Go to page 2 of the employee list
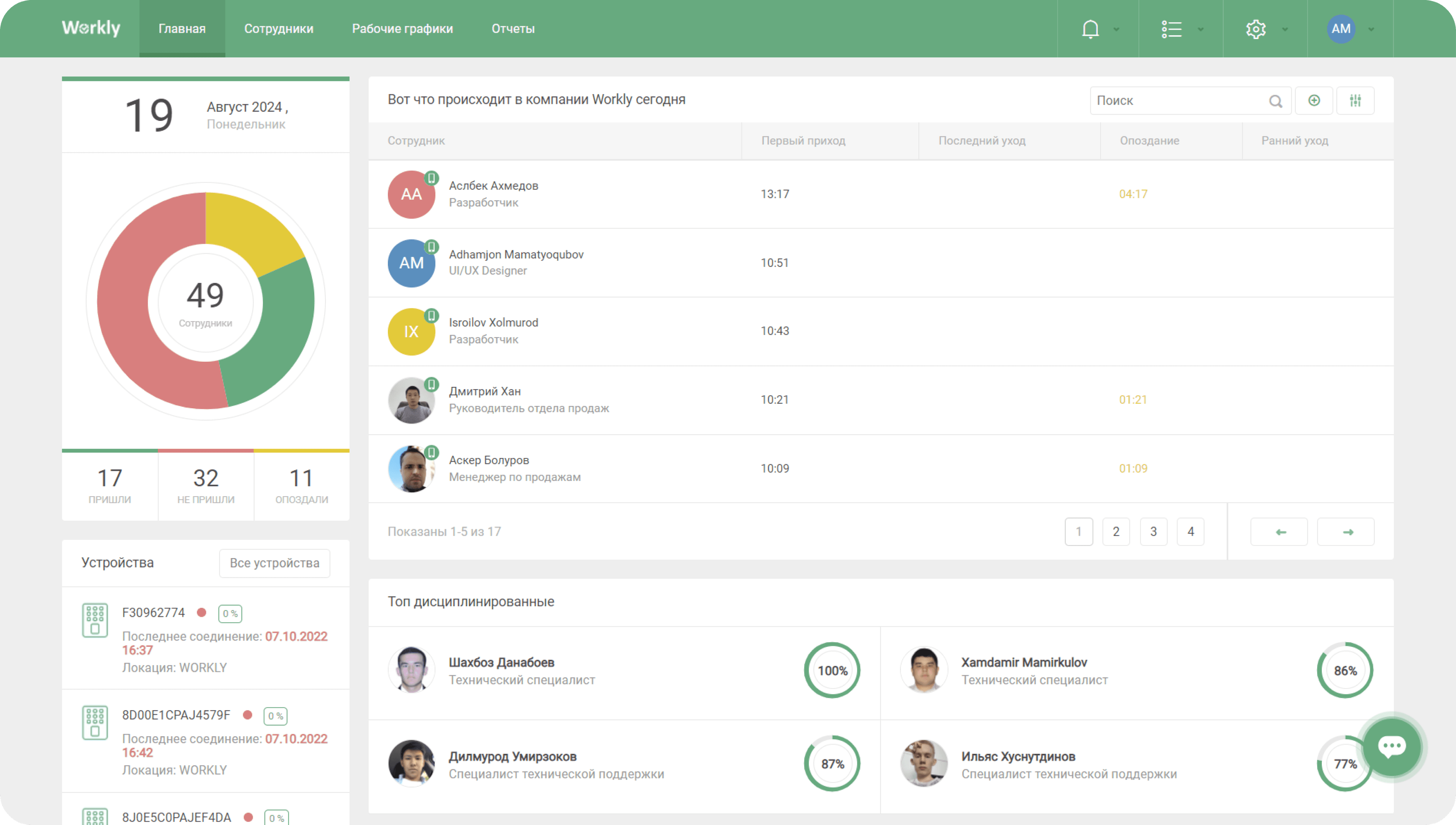The width and height of the screenshot is (1456, 825). (x=1116, y=532)
